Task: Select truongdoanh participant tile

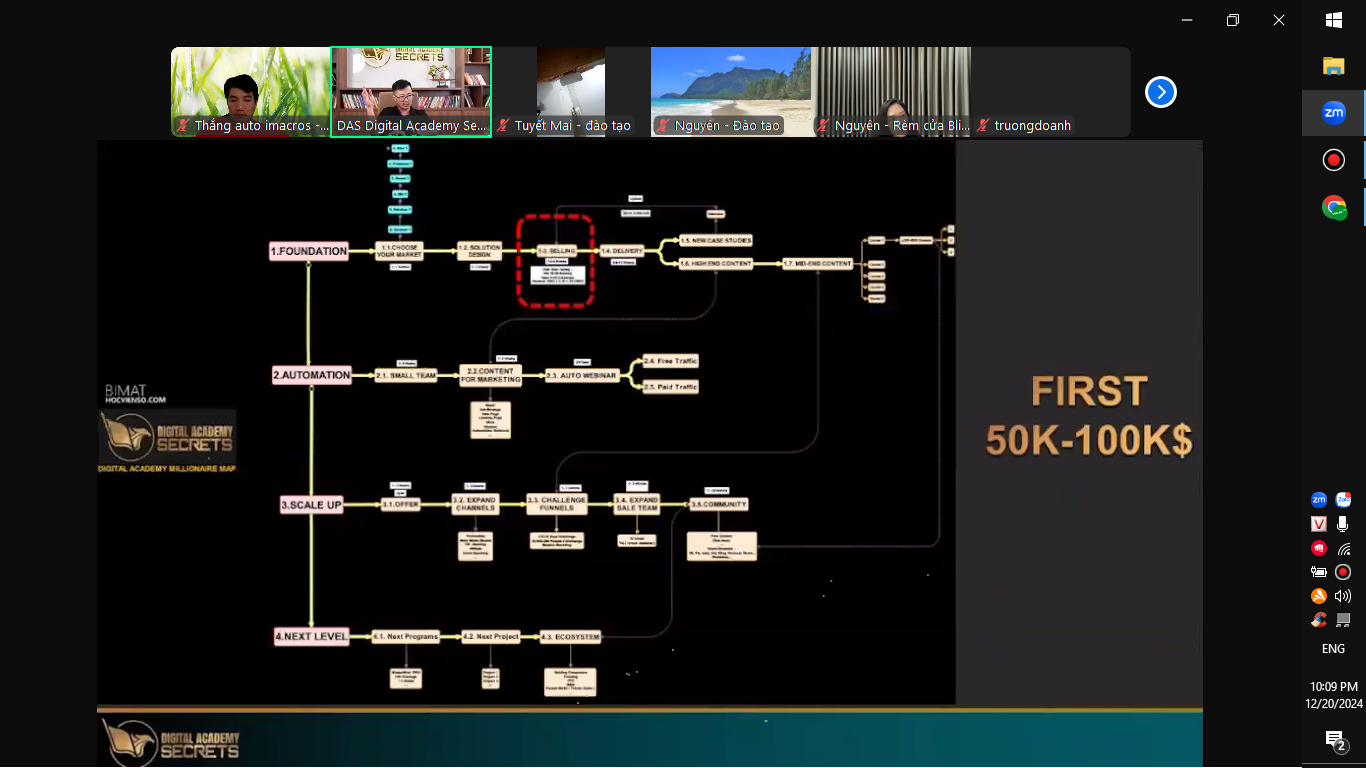Action: click(1051, 92)
